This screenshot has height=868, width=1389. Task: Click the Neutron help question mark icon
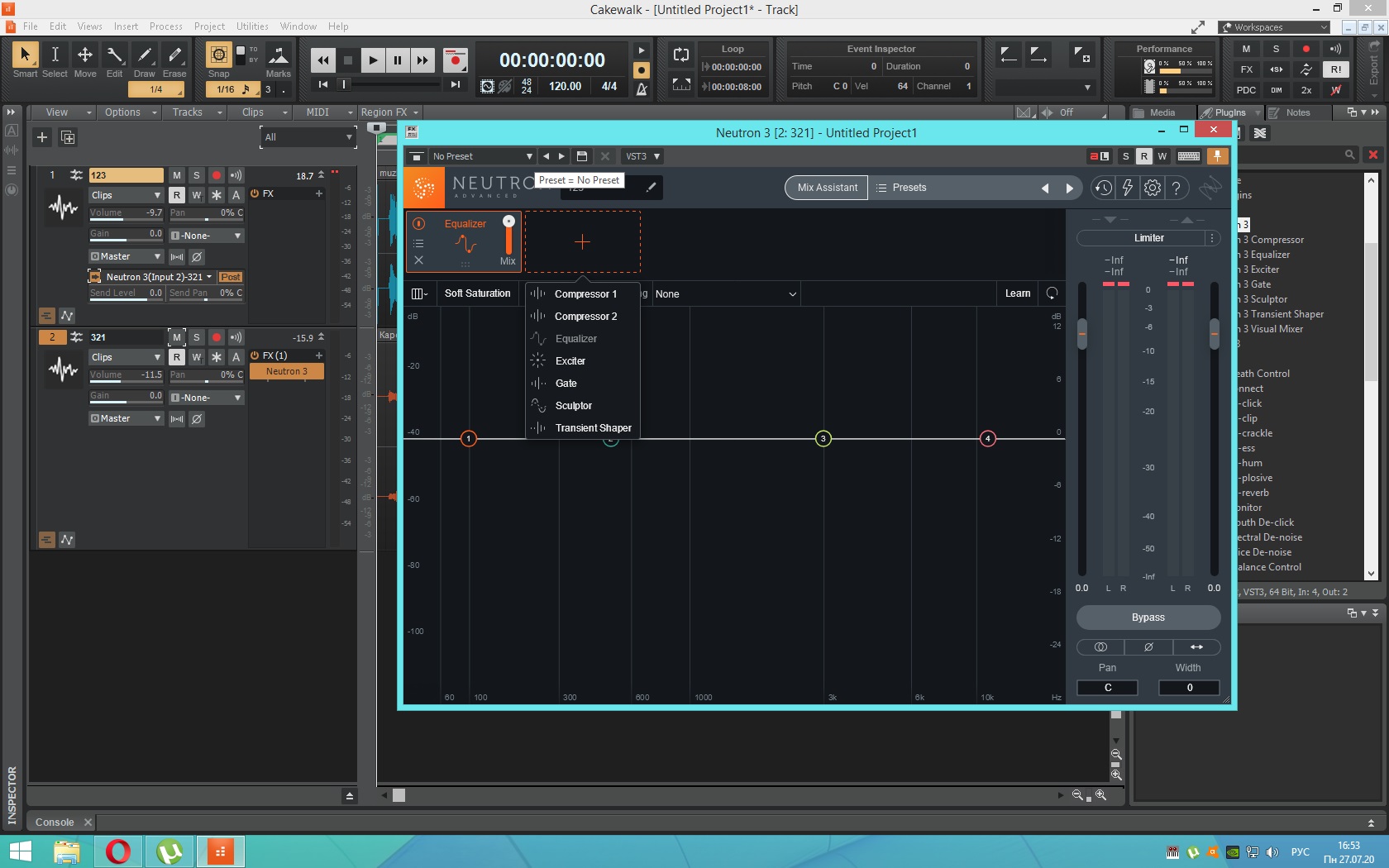coord(1176,188)
